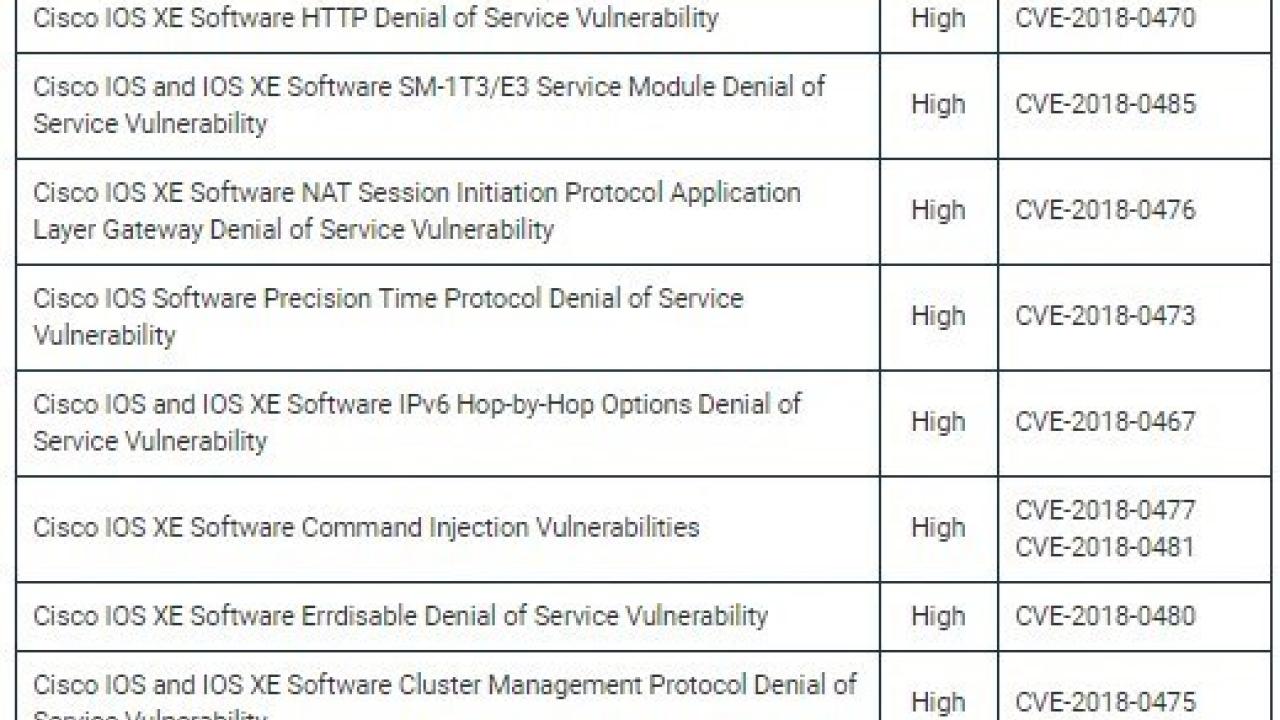
Task: Select CVE-2018-0475 entry
Action: [1105, 702]
